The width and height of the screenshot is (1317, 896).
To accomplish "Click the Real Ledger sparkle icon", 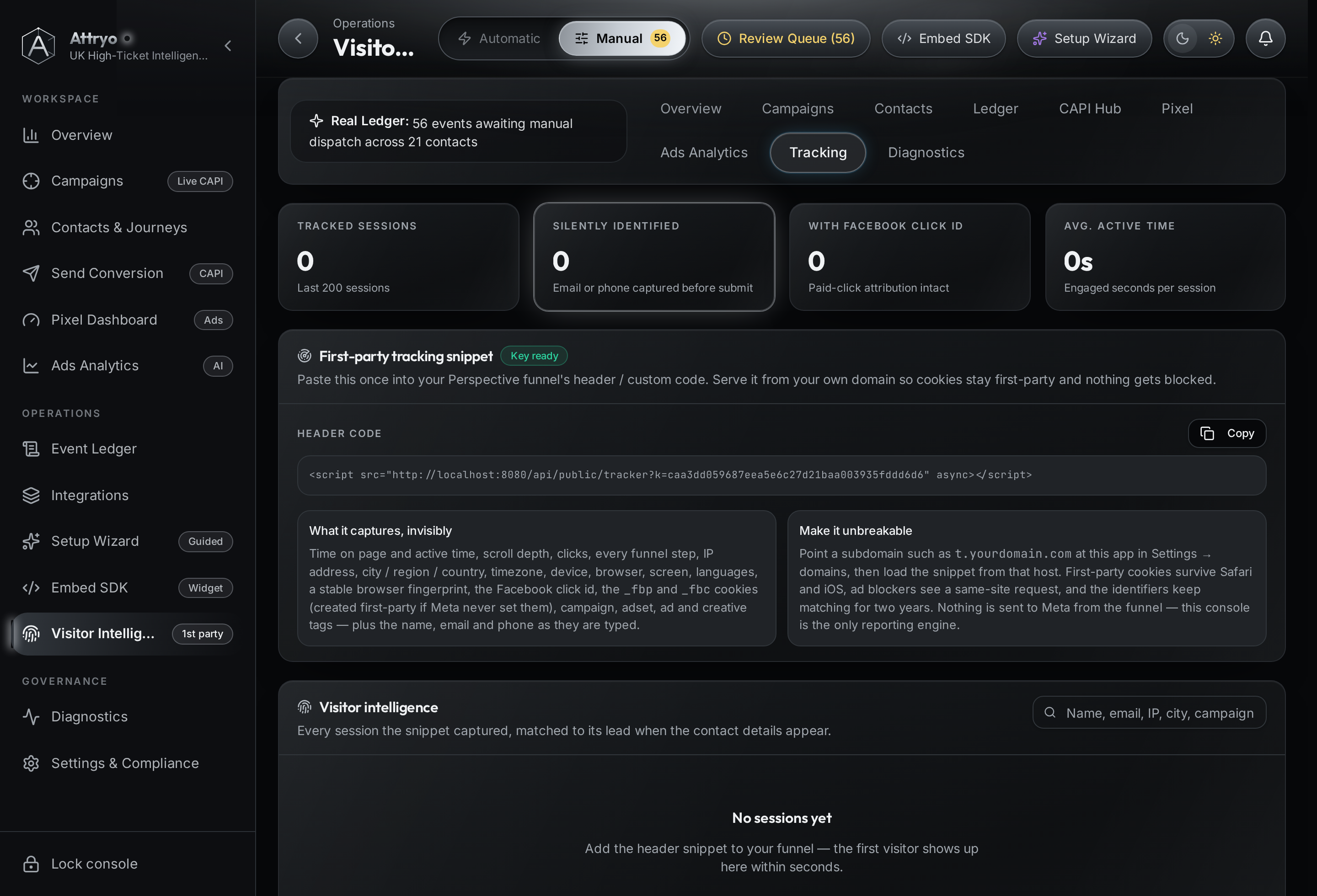I will 316,121.
